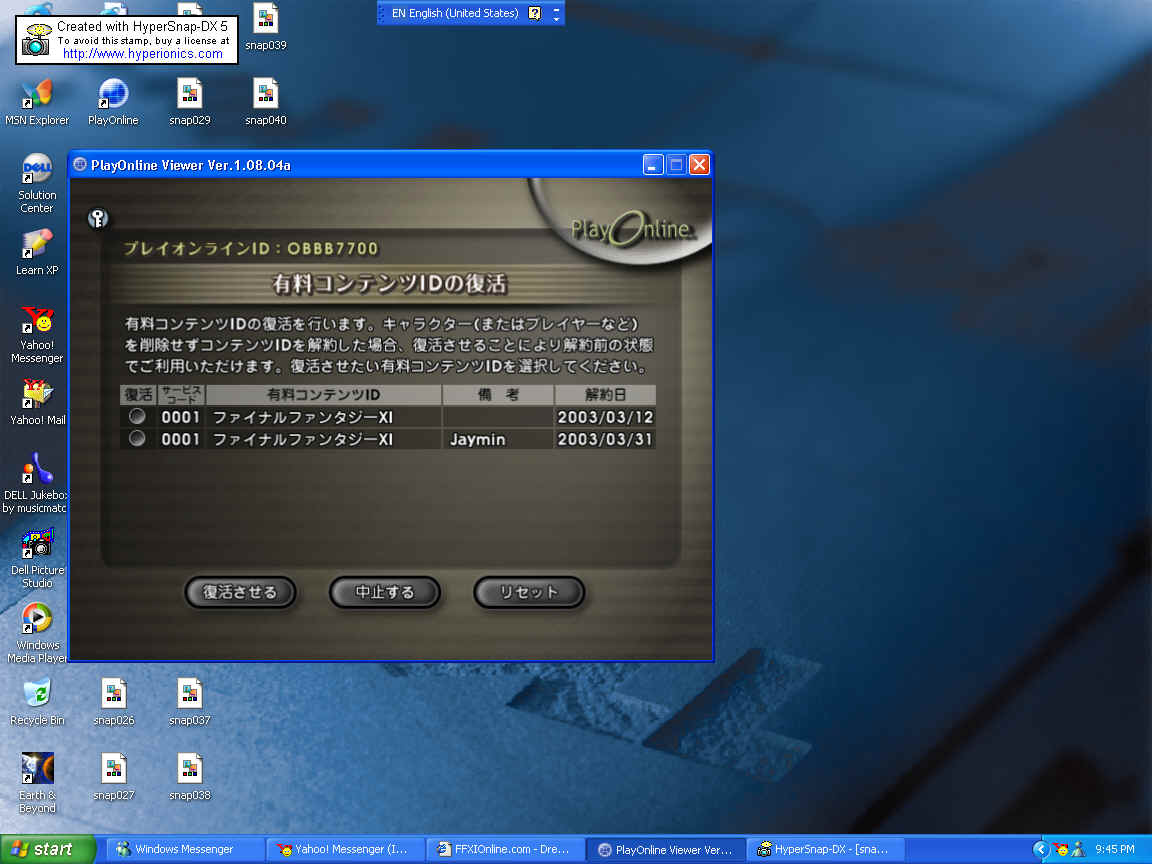Click the 2003/03/31 cancellation date cell
This screenshot has width=1152, height=864.
605,439
